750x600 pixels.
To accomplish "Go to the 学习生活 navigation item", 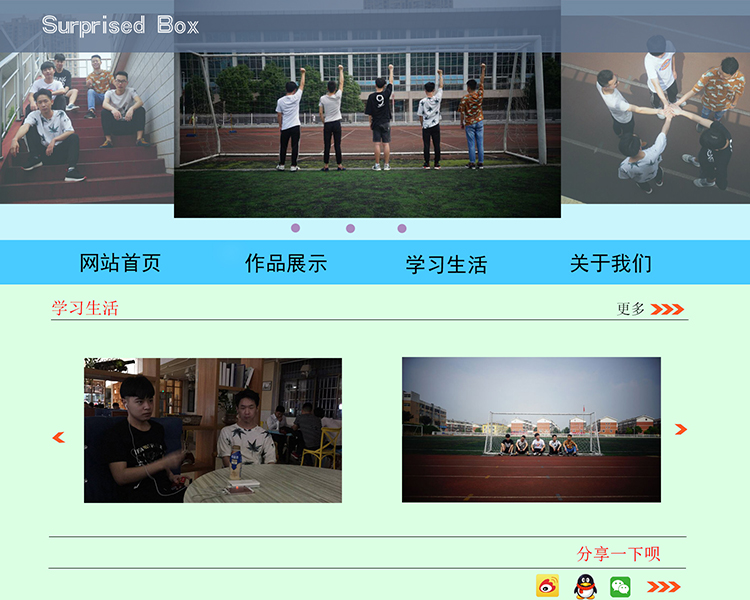I will (x=446, y=265).
